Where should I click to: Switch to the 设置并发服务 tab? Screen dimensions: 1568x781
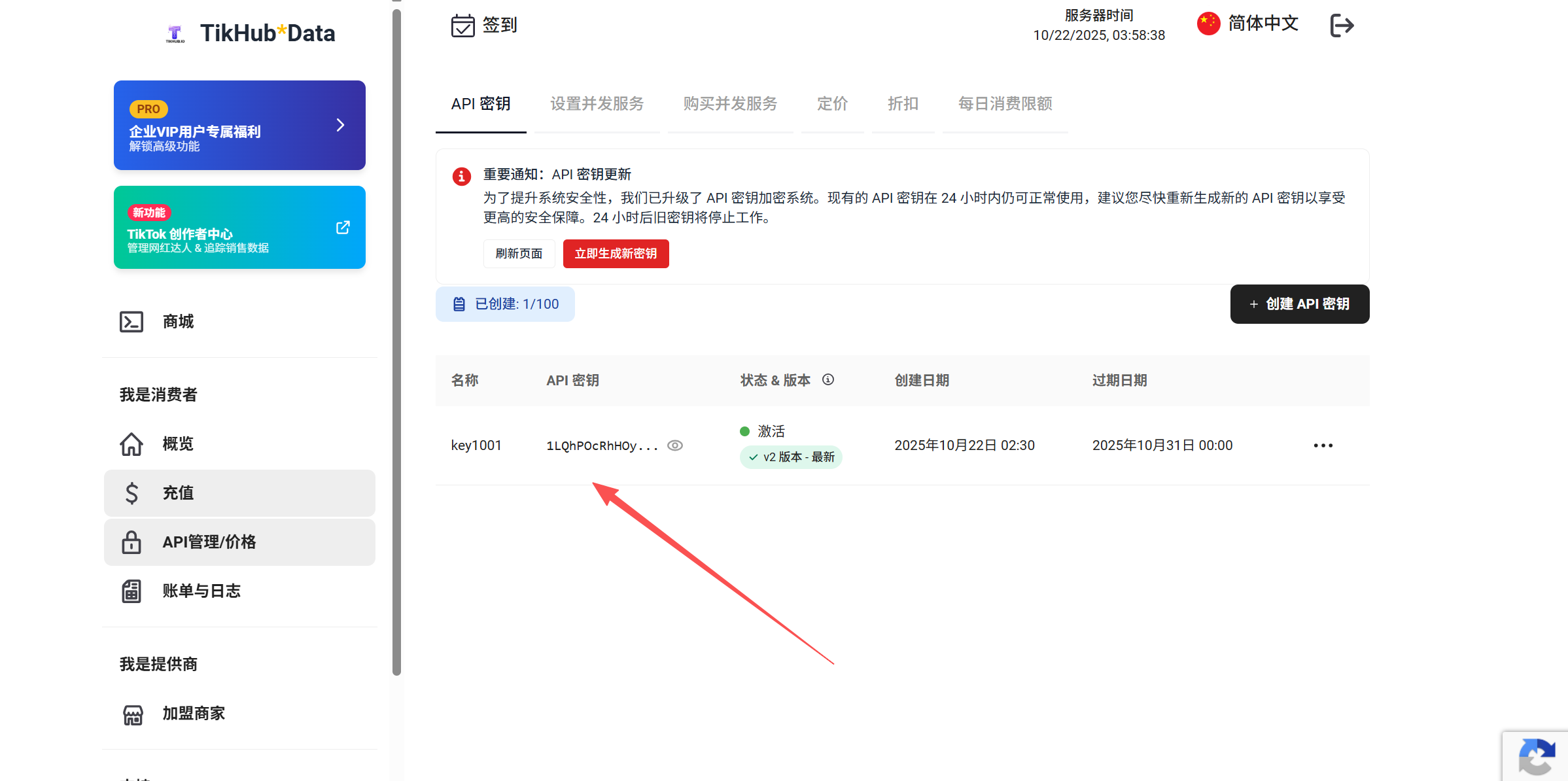click(x=597, y=104)
